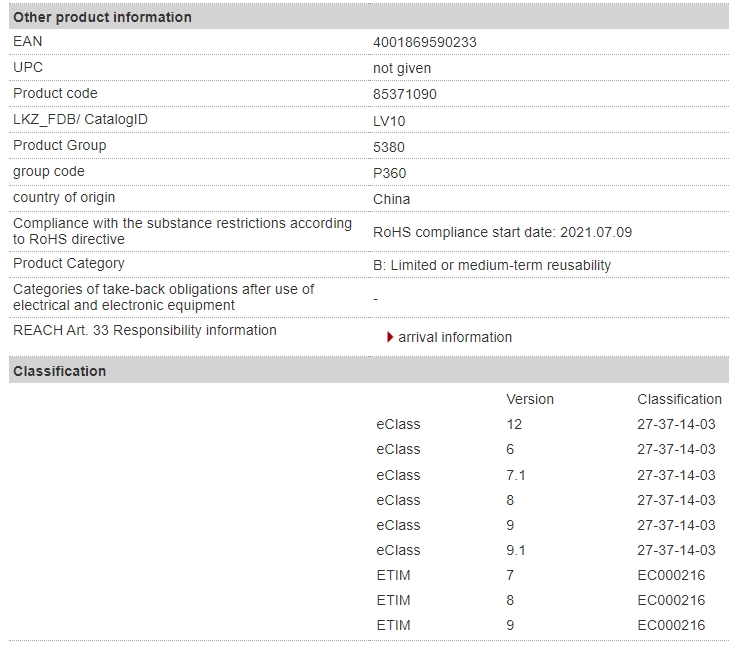Click country of origin value China
Viewport: 741px width, 648px height.
click(x=391, y=198)
